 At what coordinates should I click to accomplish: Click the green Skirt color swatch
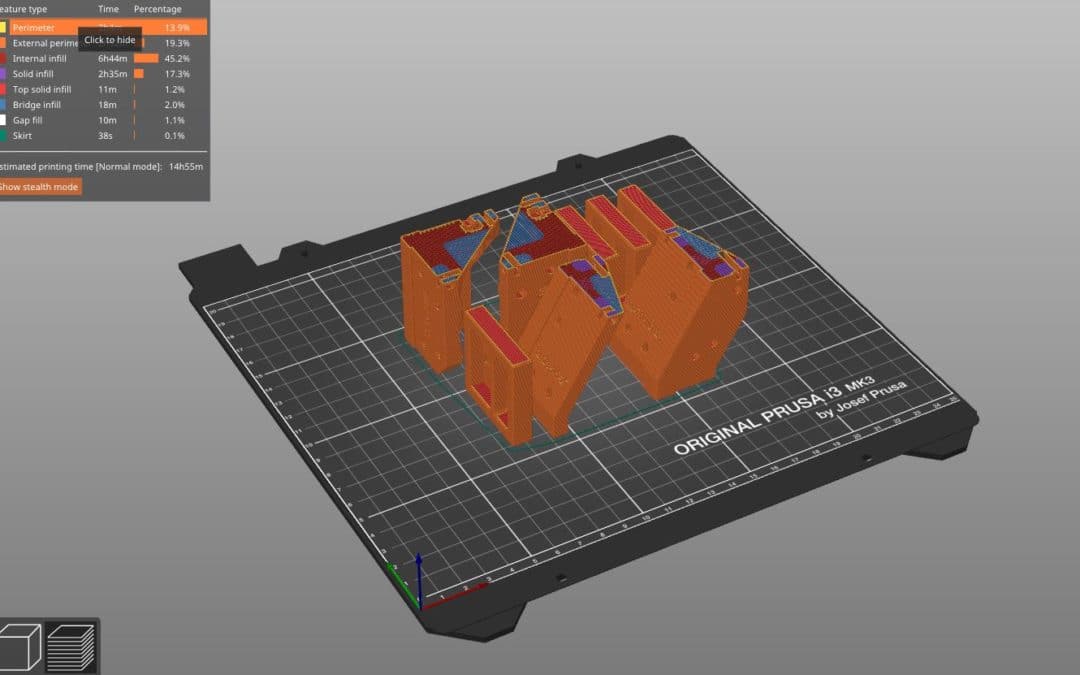pyautogui.click(x=4, y=135)
